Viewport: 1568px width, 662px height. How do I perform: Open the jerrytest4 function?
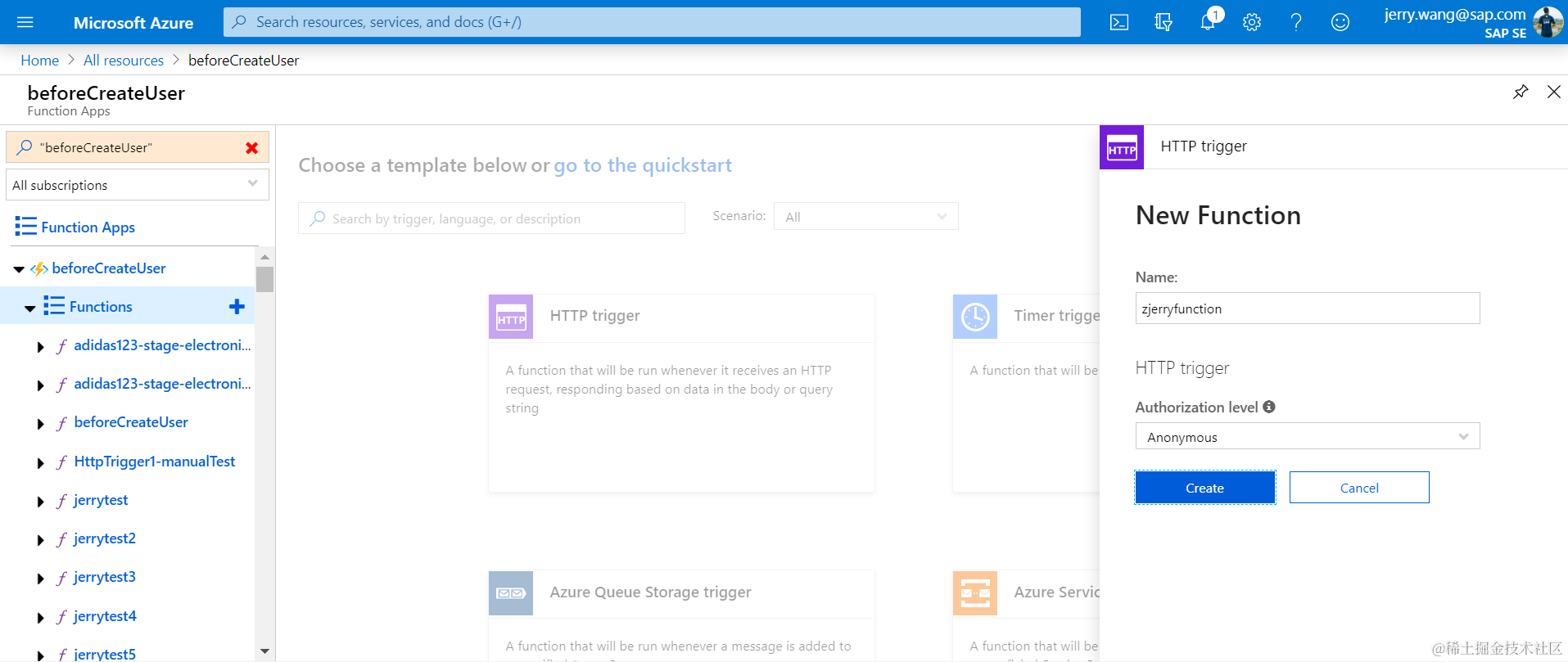pyautogui.click(x=105, y=616)
